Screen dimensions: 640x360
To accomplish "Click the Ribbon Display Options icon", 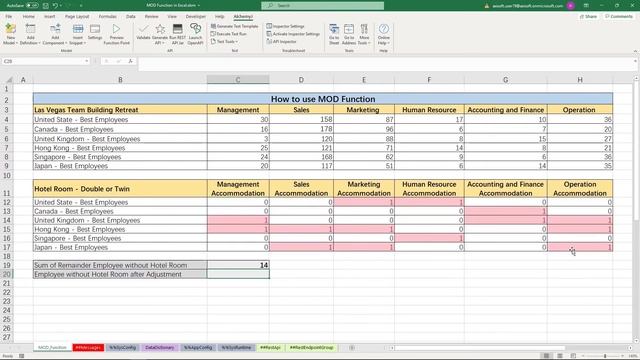I will coord(586,6).
